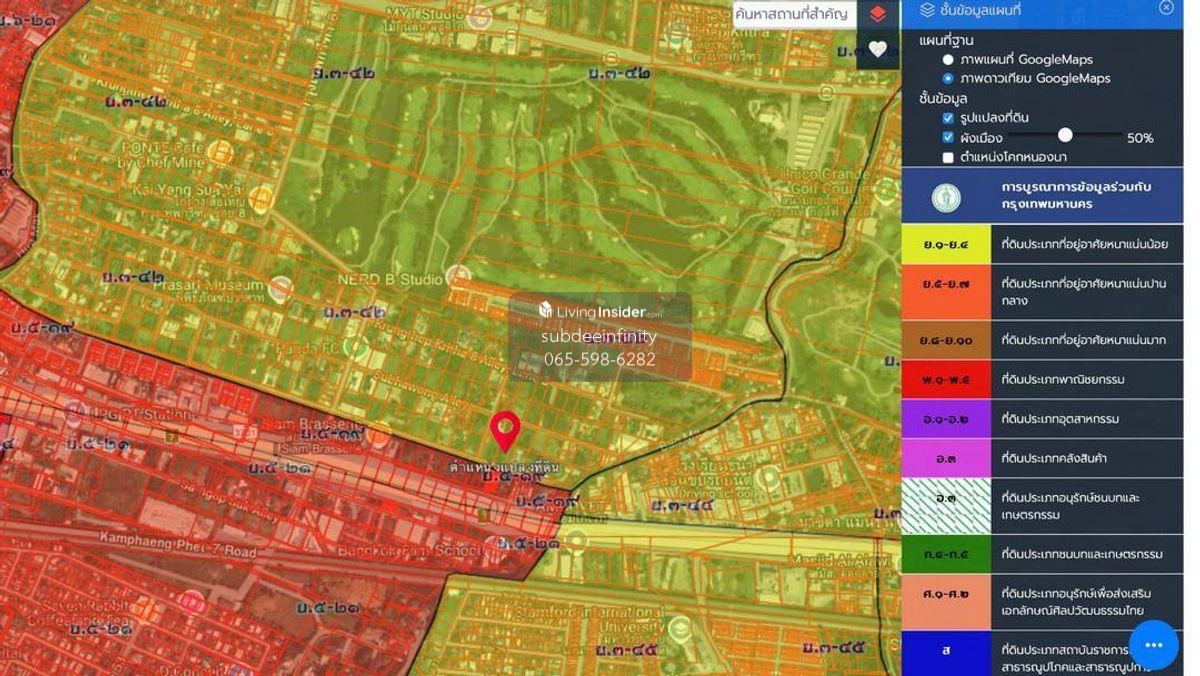Open the blue three-dots floating menu
Screen dimensions: 1200x676
[1153, 645]
